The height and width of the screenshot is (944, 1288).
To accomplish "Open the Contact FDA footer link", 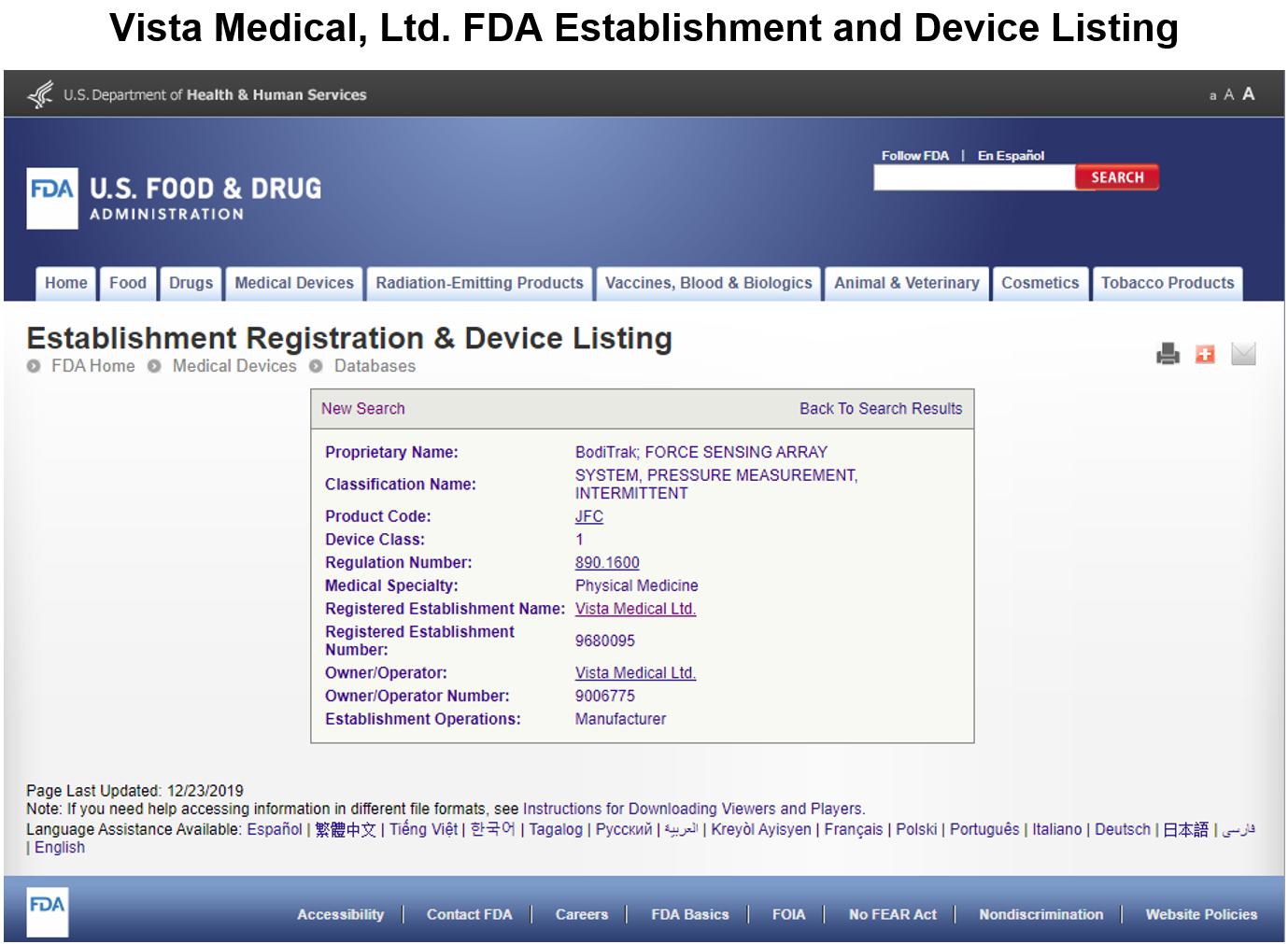I will (469, 914).
